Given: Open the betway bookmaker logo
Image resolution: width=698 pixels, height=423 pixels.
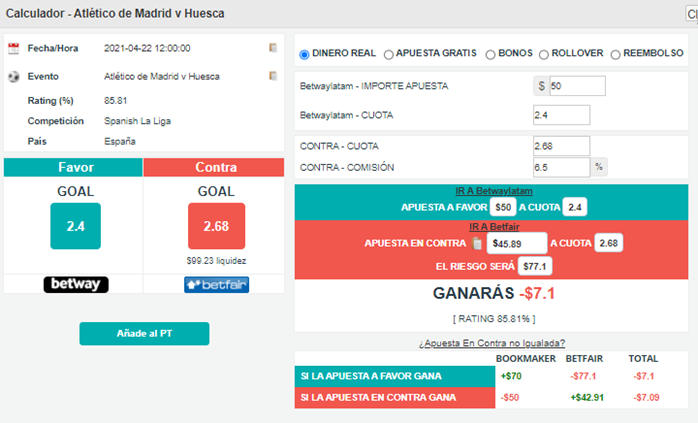Looking at the screenshot, I should coord(76,284).
